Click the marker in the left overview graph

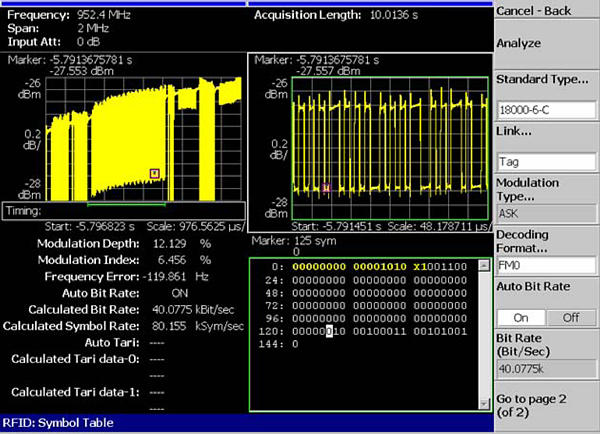(x=154, y=173)
